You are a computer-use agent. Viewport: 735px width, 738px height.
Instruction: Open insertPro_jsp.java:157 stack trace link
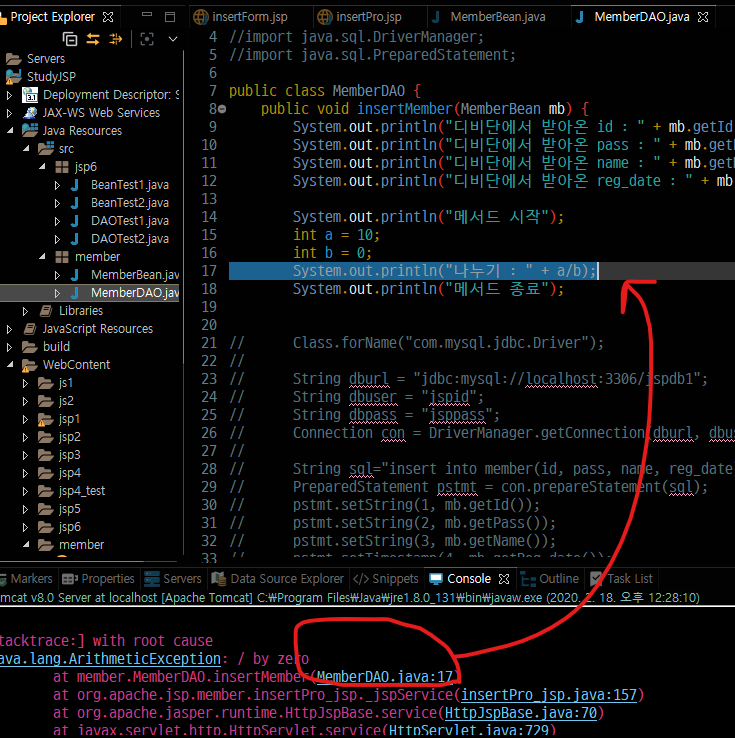pyautogui.click(x=549, y=695)
